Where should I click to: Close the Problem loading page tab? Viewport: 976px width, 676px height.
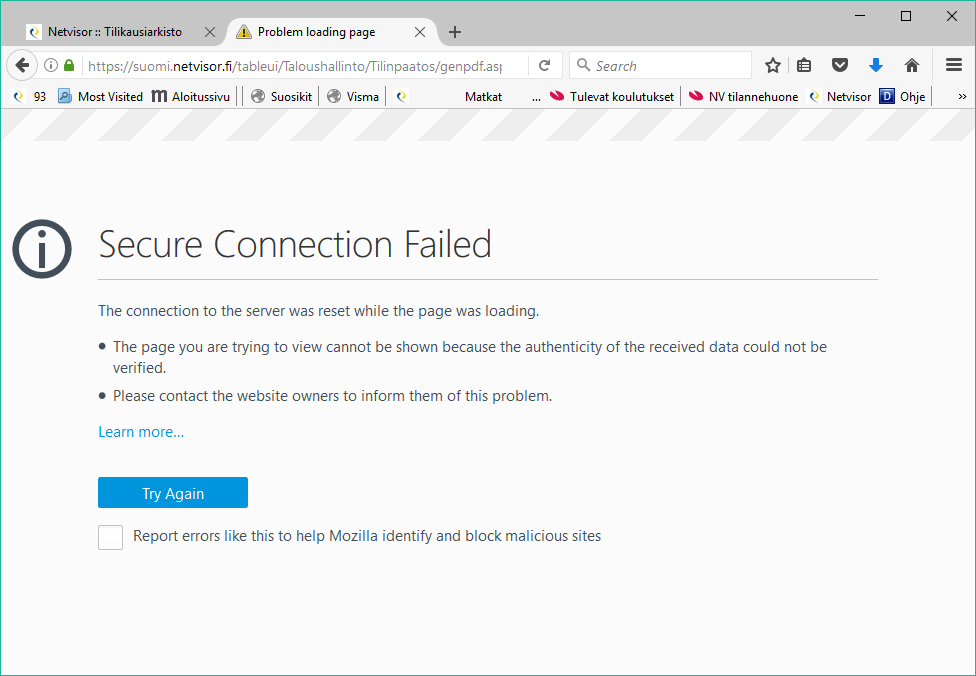(420, 32)
